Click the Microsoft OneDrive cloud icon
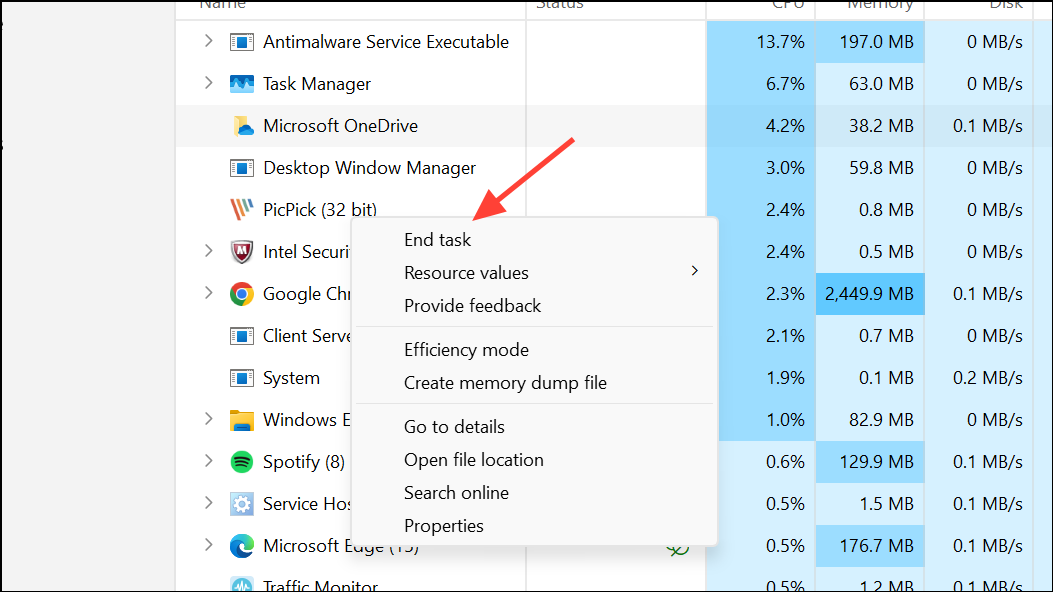 tap(242, 126)
